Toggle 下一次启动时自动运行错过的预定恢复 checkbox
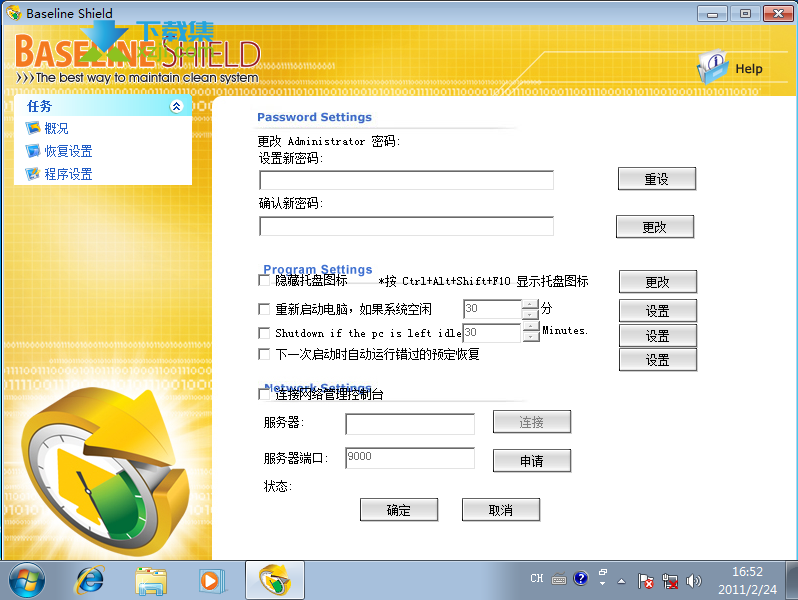 coord(264,354)
